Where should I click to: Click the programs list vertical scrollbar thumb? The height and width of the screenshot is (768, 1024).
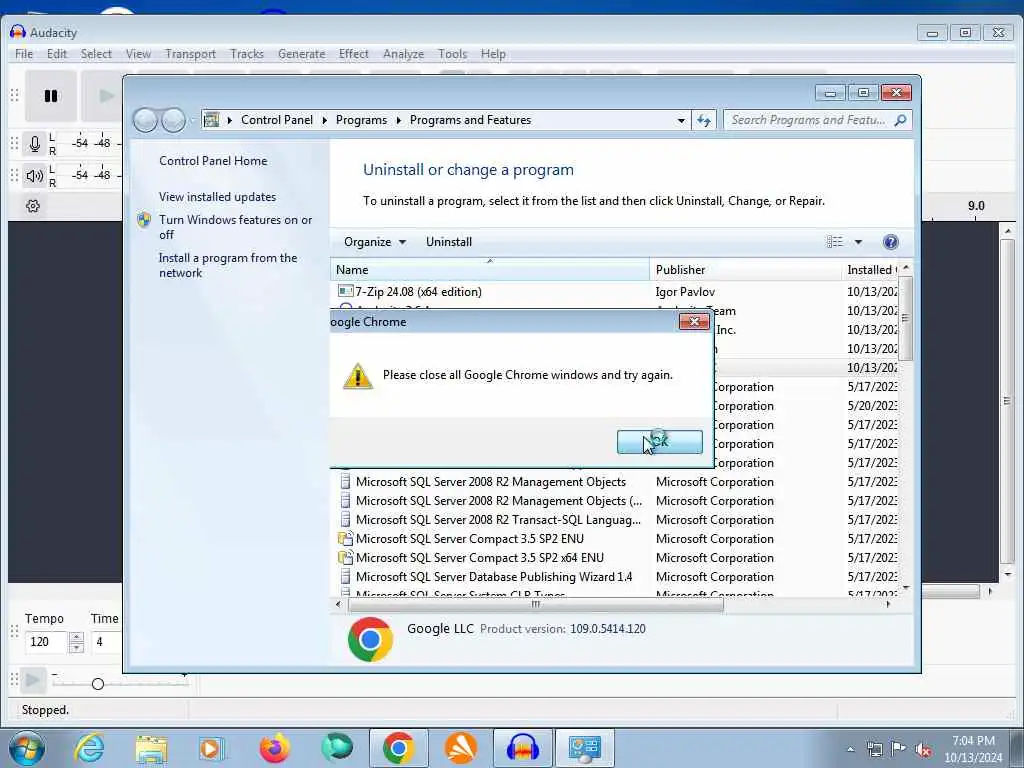point(905,319)
